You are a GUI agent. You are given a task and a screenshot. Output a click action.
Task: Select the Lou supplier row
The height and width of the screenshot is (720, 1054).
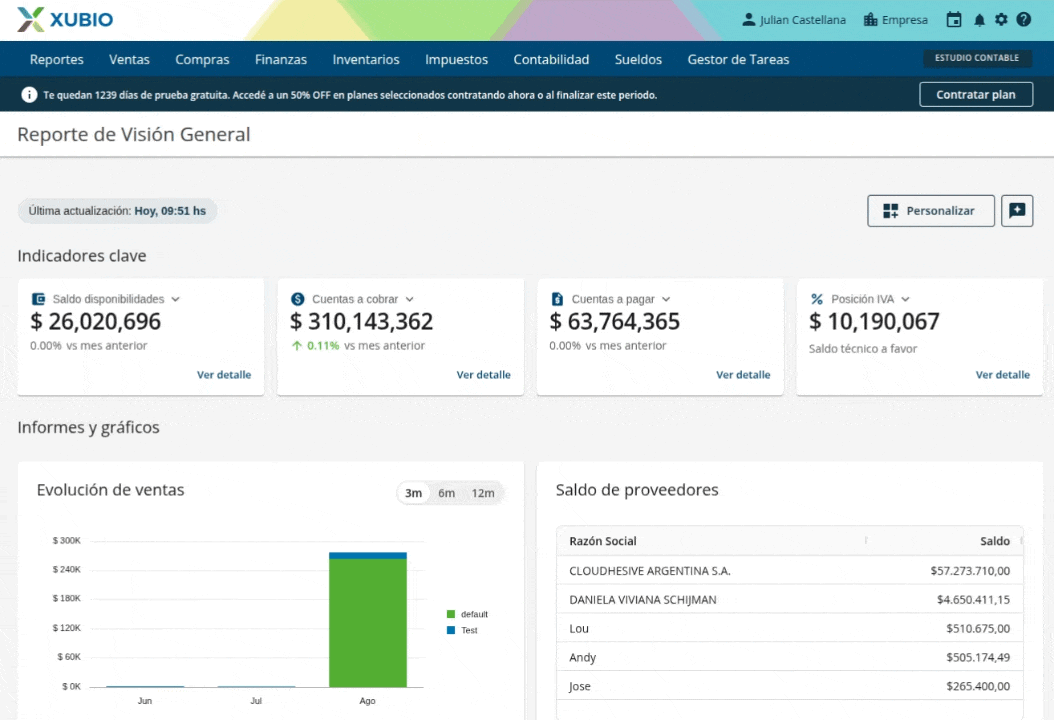point(790,629)
